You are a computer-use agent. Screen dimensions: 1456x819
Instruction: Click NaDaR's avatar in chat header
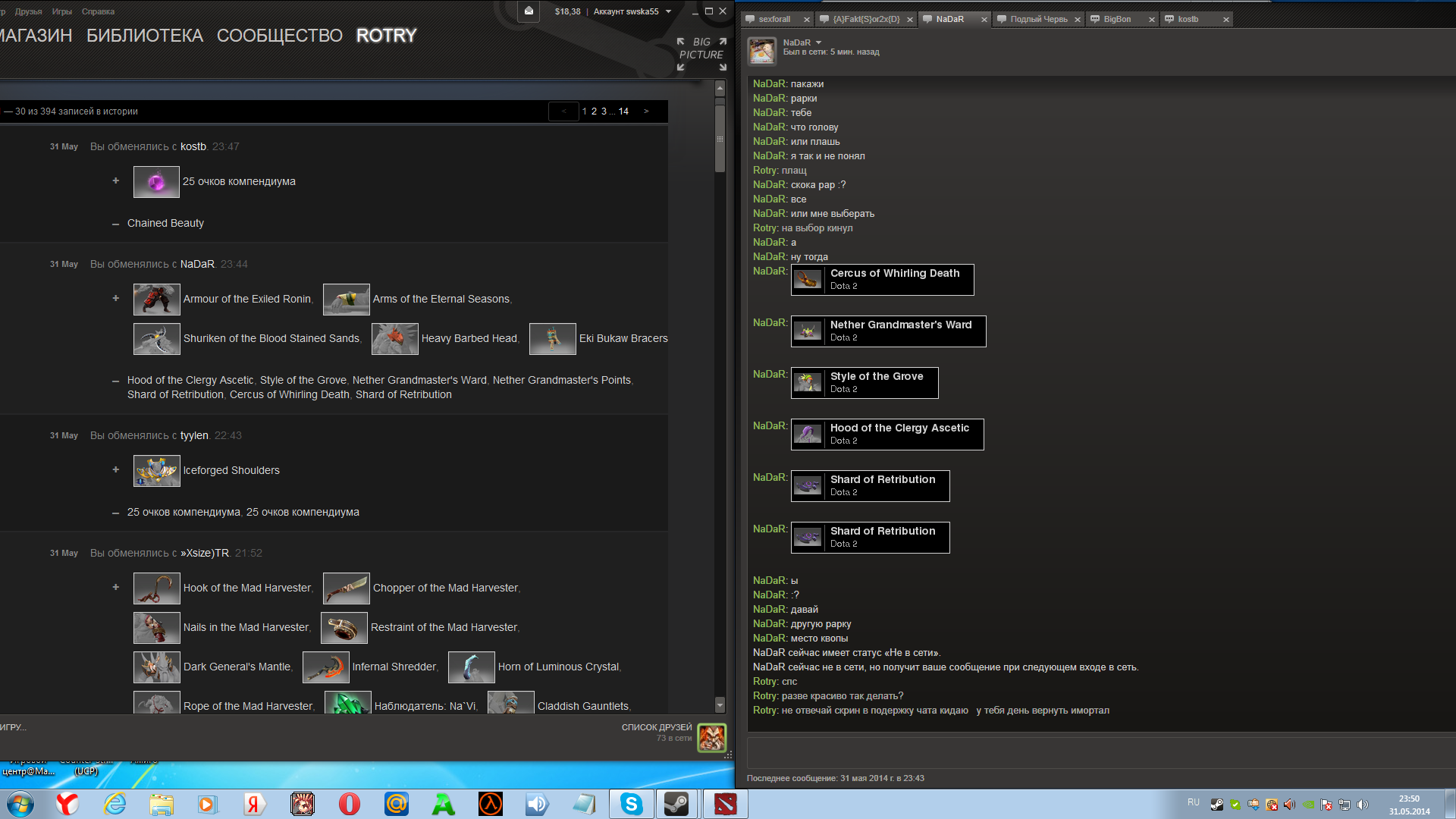[x=762, y=51]
